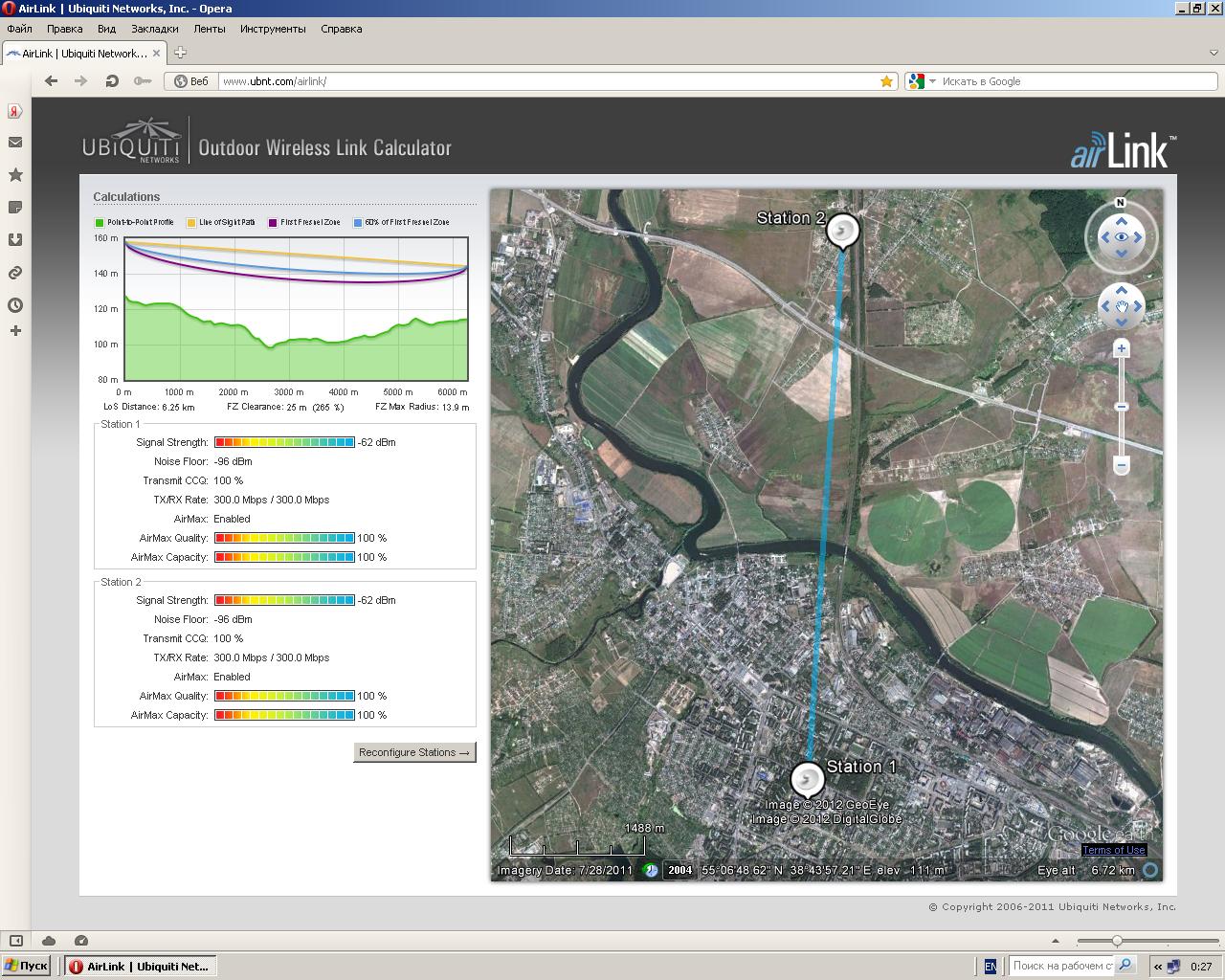Click the Reload page button

click(112, 81)
